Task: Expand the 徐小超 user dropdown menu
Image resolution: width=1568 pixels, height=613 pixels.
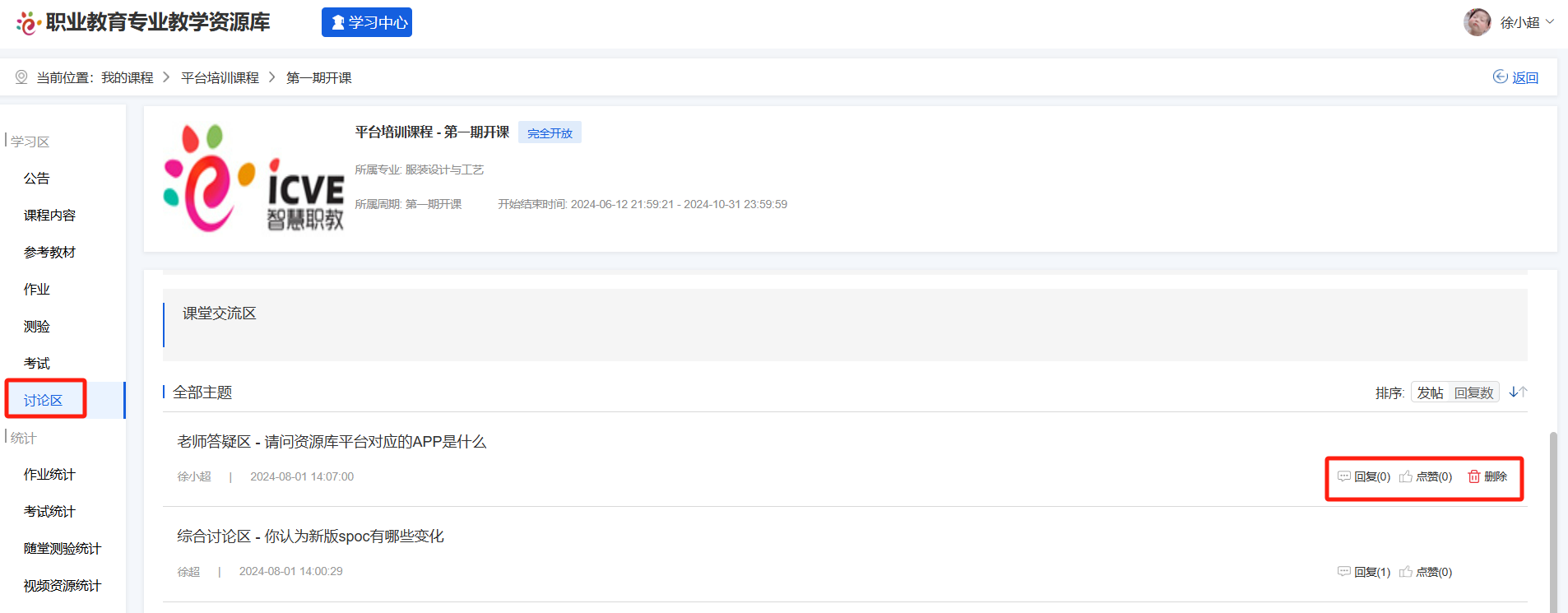Action: coord(1550,22)
